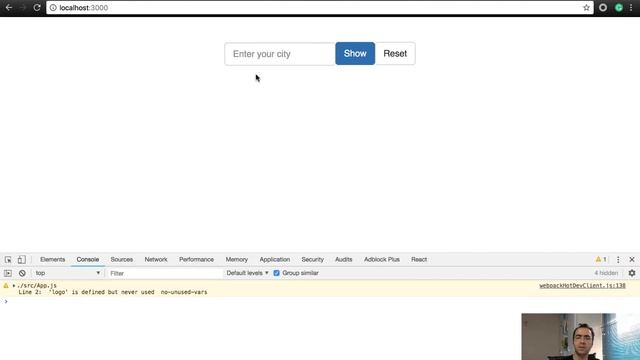Viewport: 640px width, 360px height.
Task: Click the 4 hidden messages indicator
Action: (x=606, y=273)
